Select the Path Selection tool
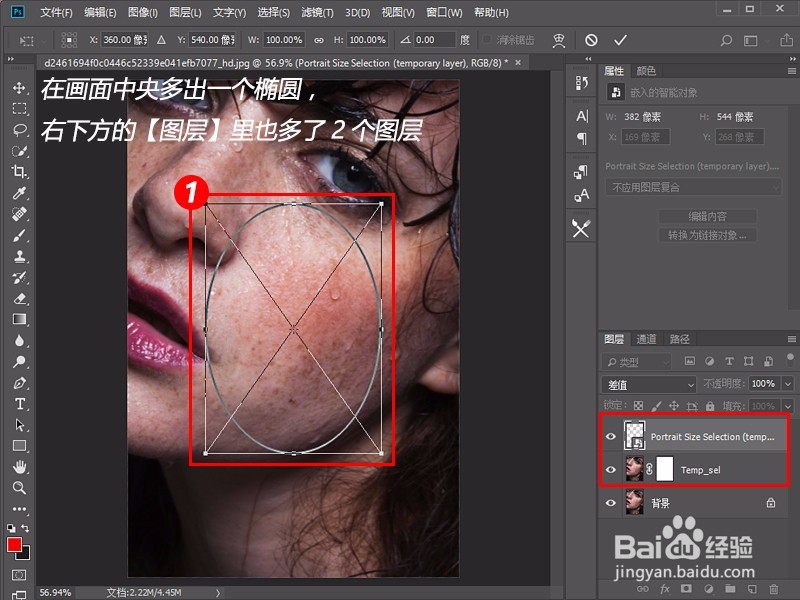Image resolution: width=800 pixels, height=600 pixels. click(19, 425)
